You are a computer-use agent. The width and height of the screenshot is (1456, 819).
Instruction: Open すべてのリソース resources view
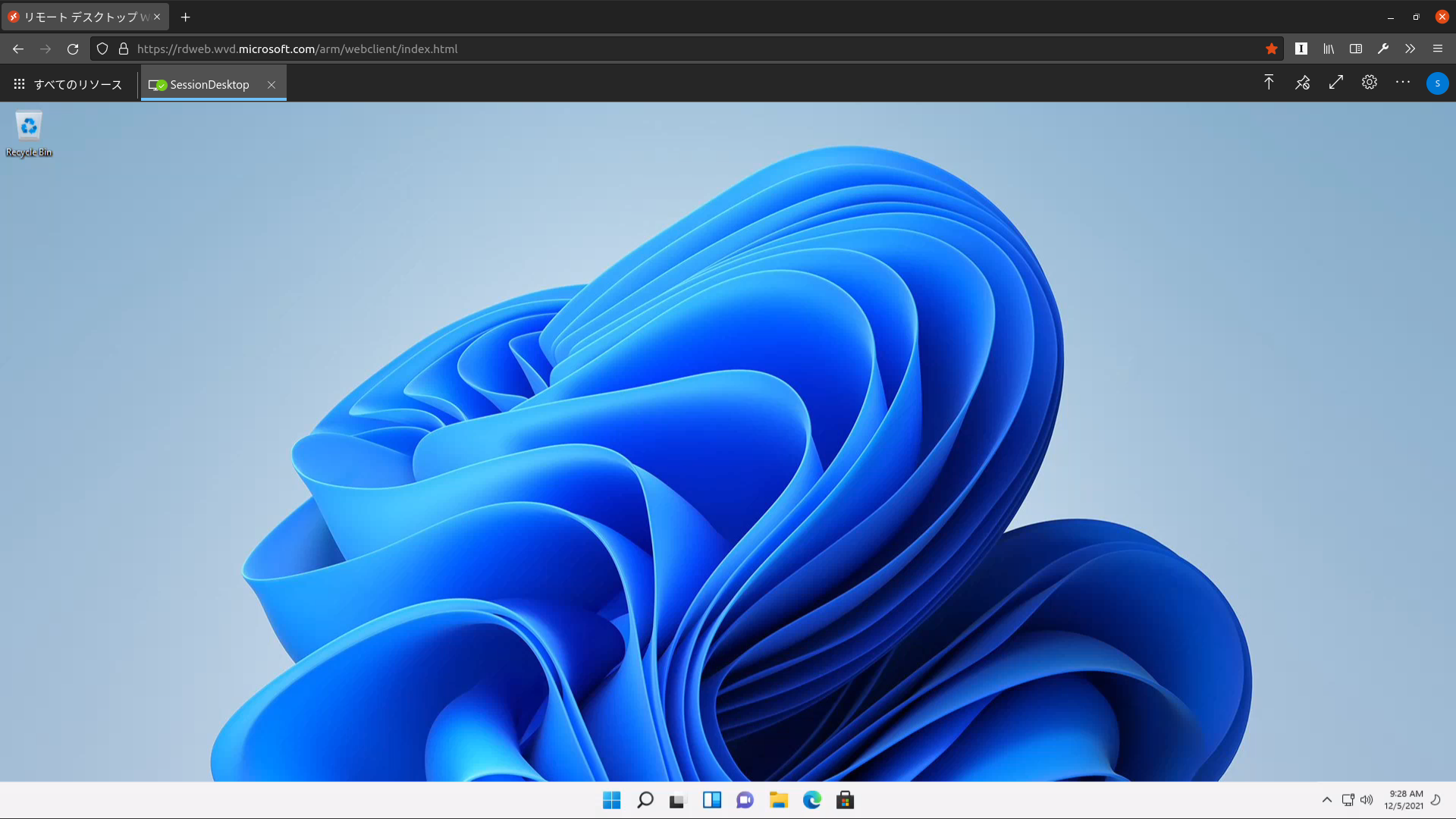coord(68,84)
